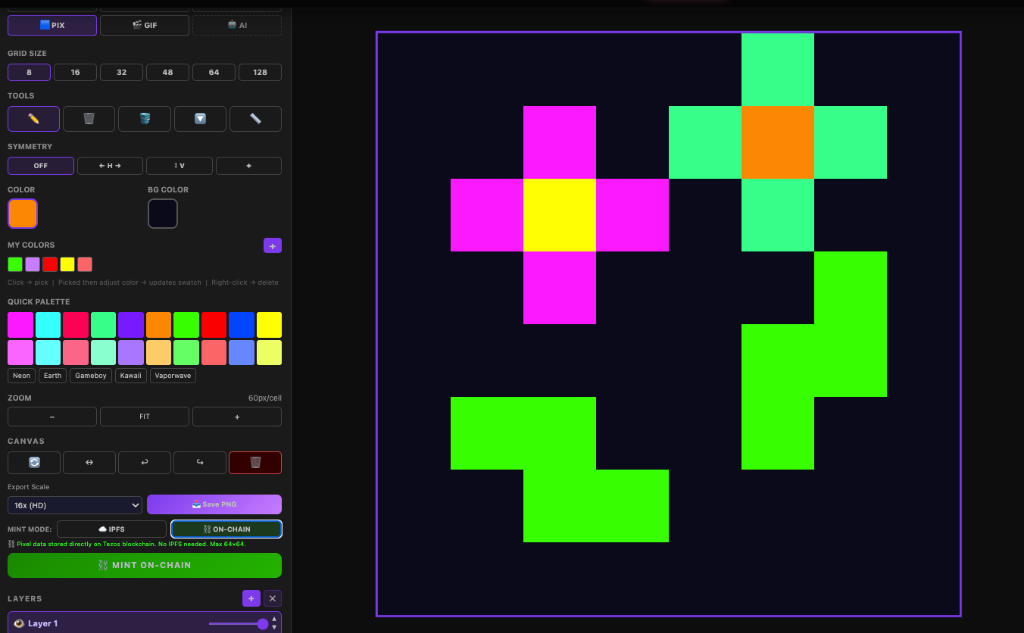
Task: Open the Export Scale dropdown
Action: pyautogui.click(x=74, y=505)
